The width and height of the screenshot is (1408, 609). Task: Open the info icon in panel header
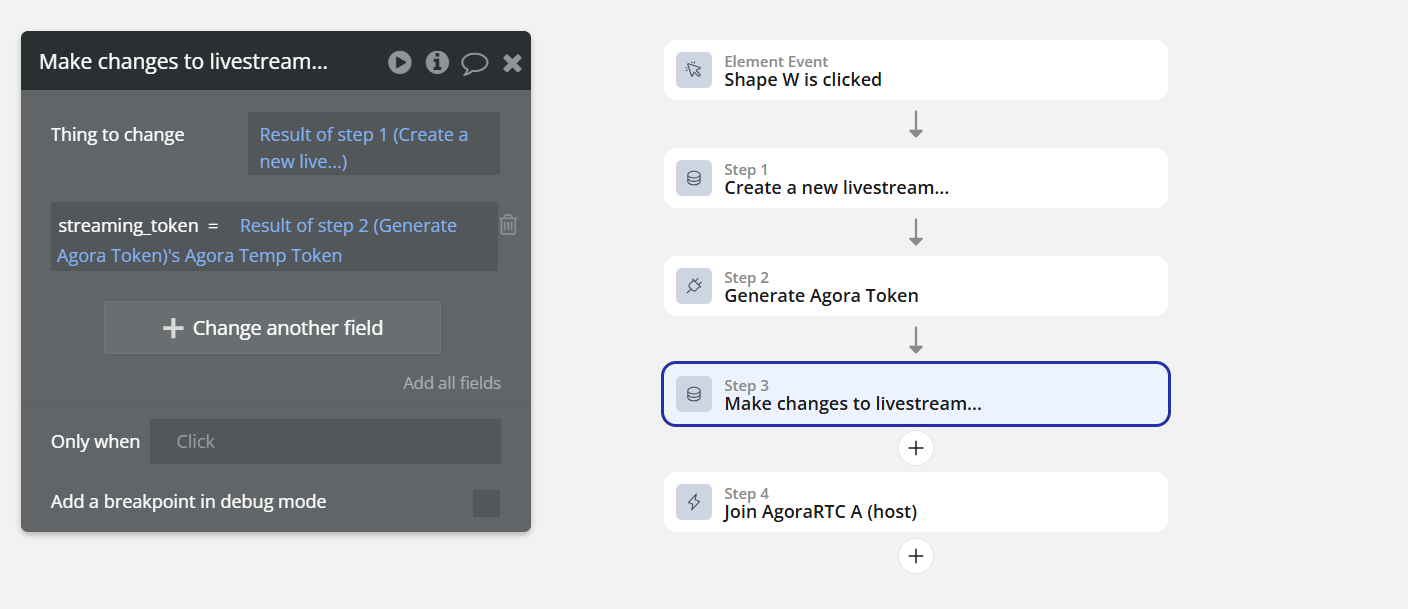(x=437, y=62)
